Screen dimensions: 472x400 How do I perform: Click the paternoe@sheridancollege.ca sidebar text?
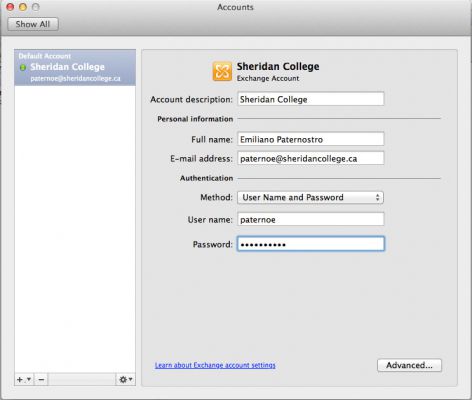(75, 78)
